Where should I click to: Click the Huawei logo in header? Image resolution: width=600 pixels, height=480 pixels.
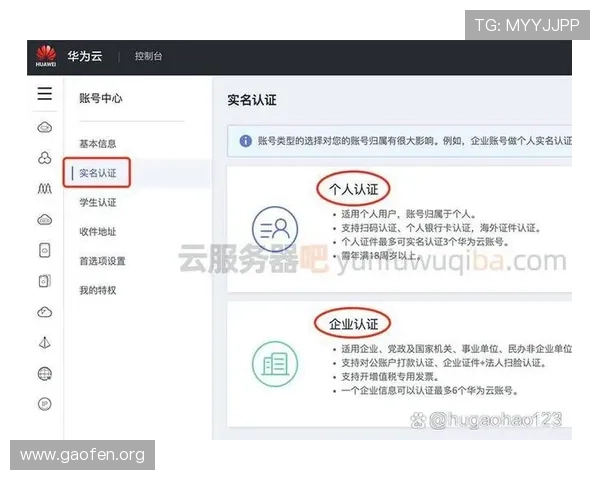pyautogui.click(x=46, y=56)
